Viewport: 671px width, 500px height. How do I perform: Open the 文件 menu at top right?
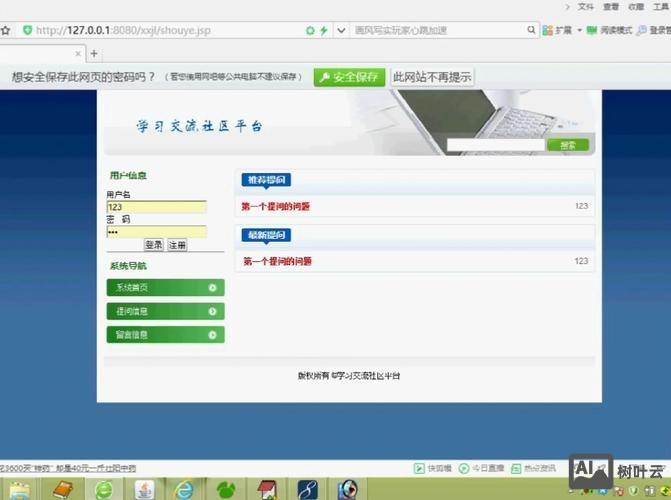coord(586,6)
